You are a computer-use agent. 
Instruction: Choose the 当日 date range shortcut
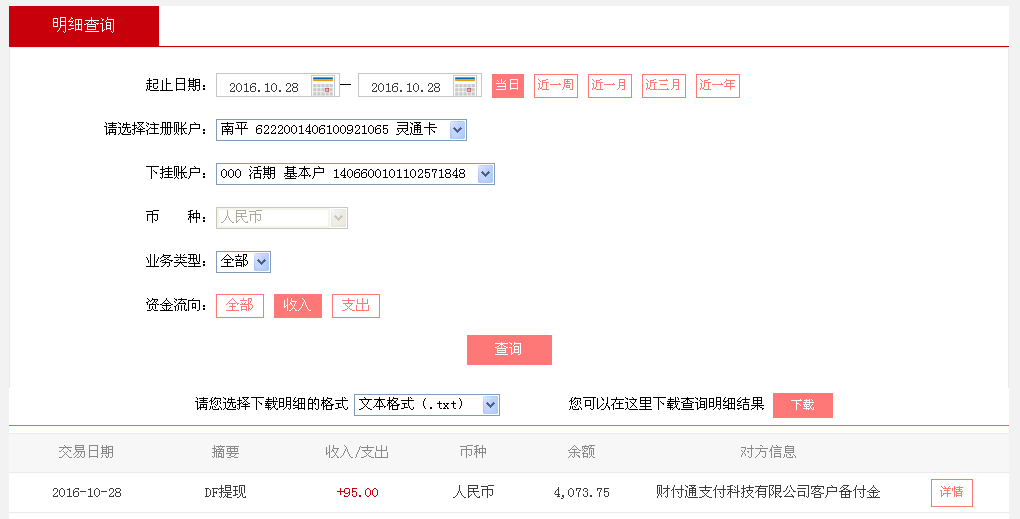[507, 86]
